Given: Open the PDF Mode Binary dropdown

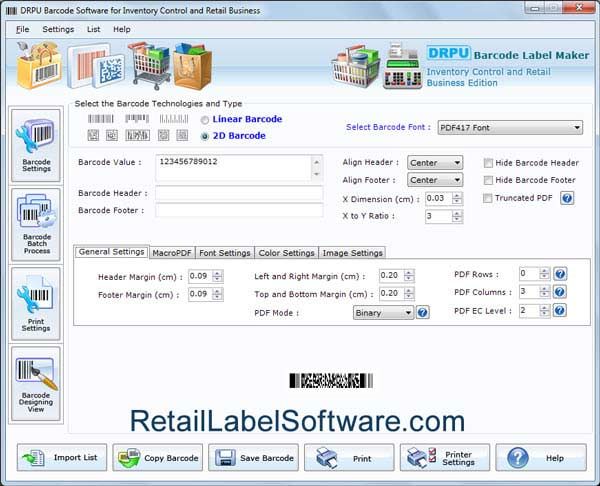Looking at the screenshot, I should pyautogui.click(x=383, y=313).
